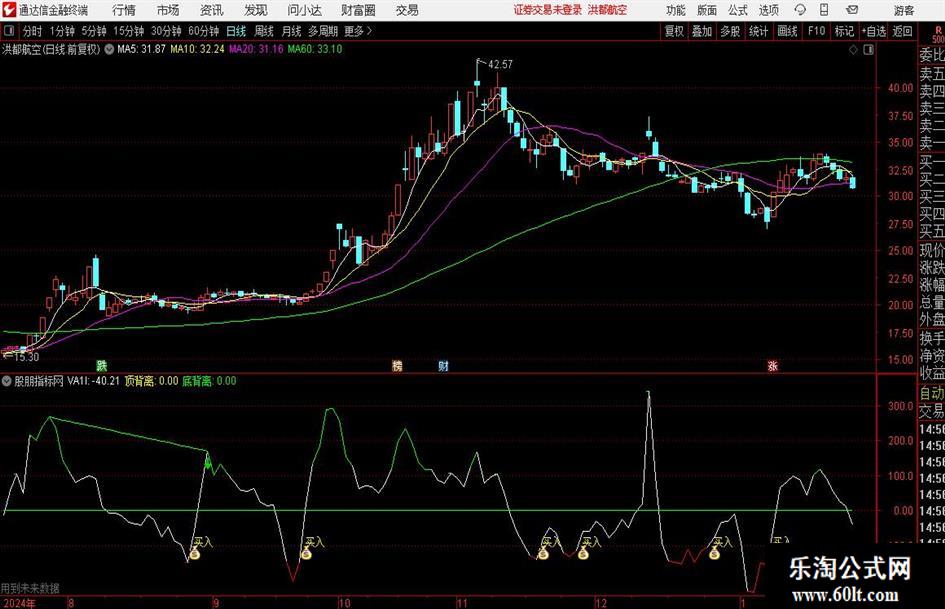Open the 财富圈 menu

click(359, 10)
